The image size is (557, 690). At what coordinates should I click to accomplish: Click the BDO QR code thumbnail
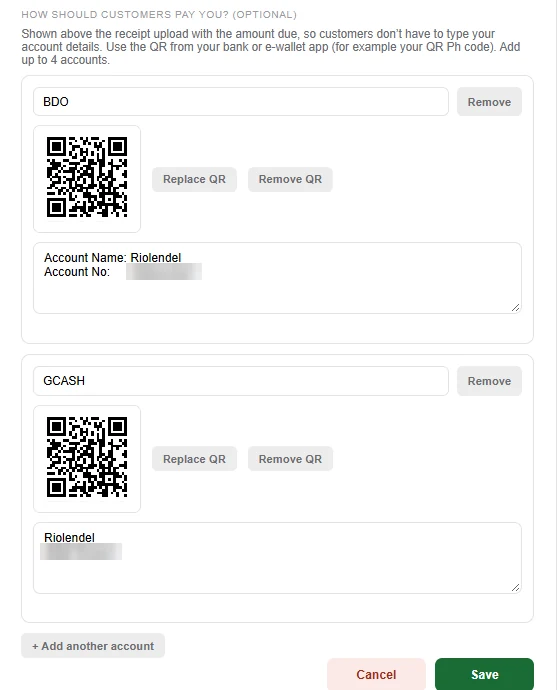tap(87, 179)
